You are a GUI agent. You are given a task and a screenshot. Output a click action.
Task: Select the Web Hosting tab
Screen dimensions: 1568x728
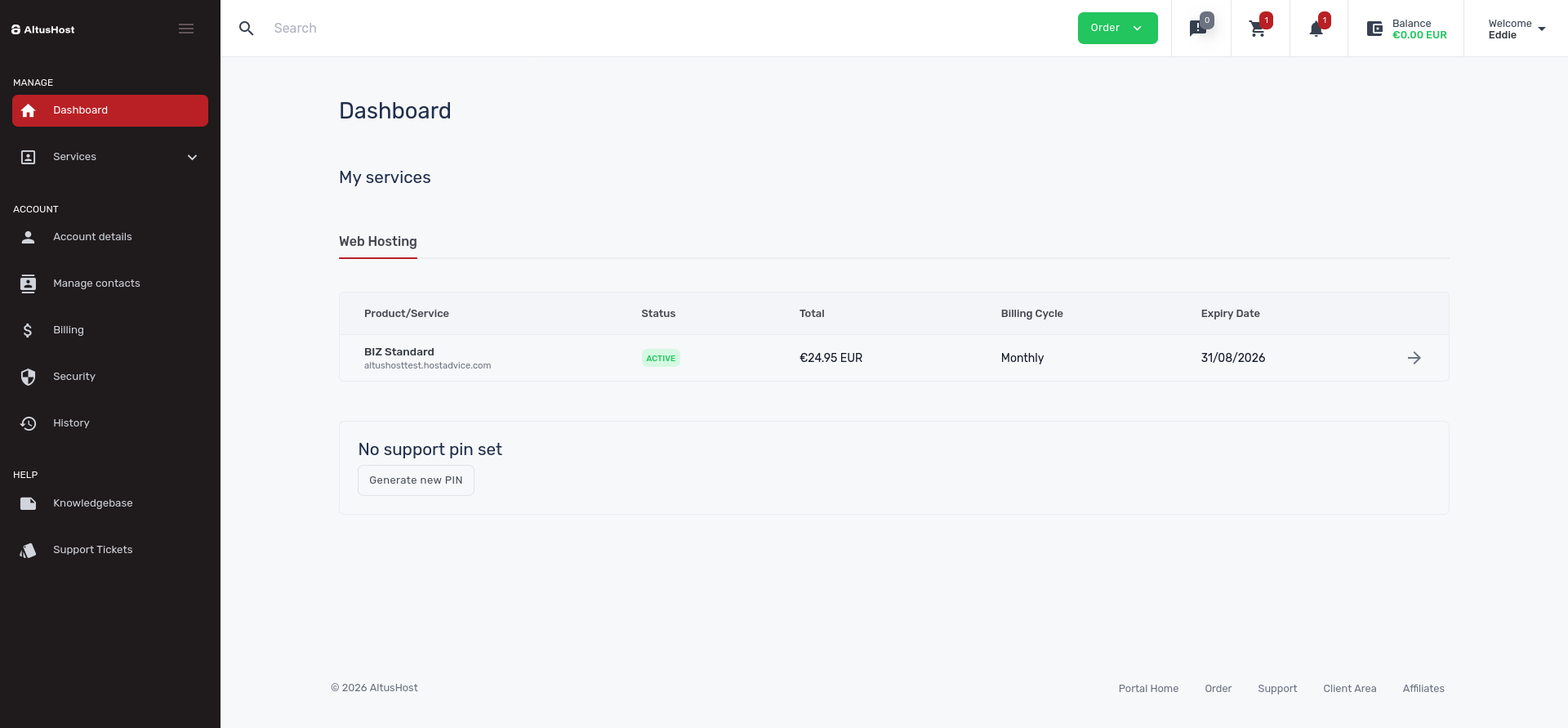click(x=378, y=242)
